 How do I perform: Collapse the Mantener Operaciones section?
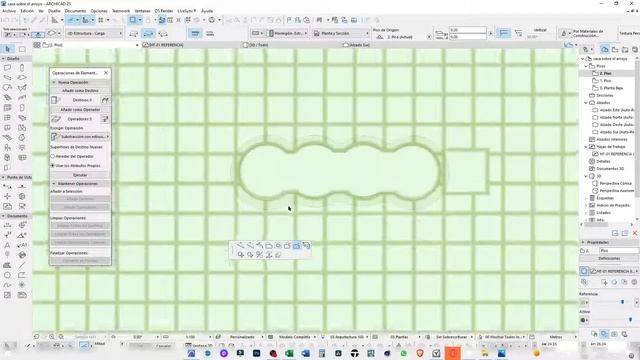(54, 184)
